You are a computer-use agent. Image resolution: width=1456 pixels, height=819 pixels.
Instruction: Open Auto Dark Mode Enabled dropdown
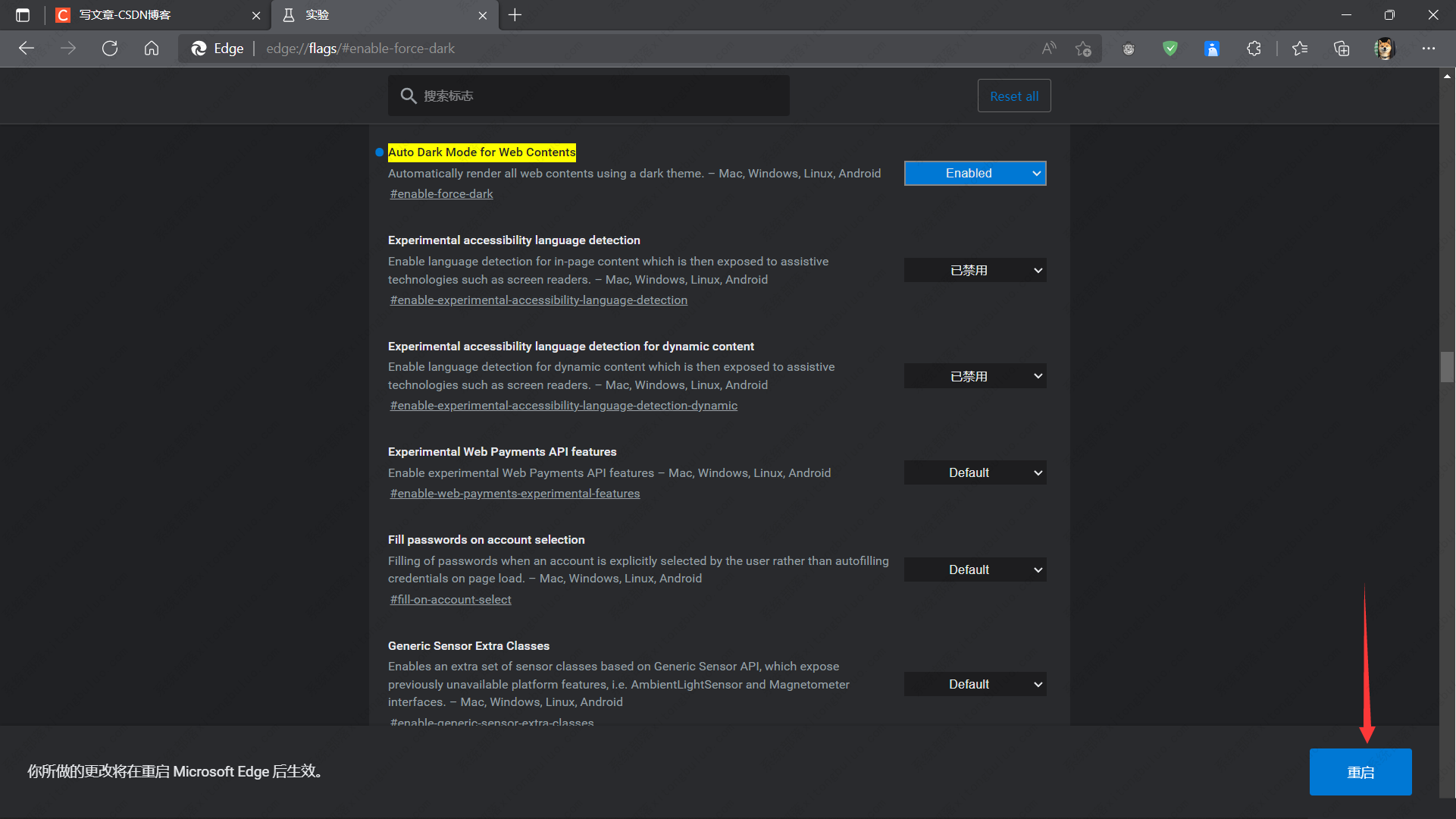click(x=975, y=174)
